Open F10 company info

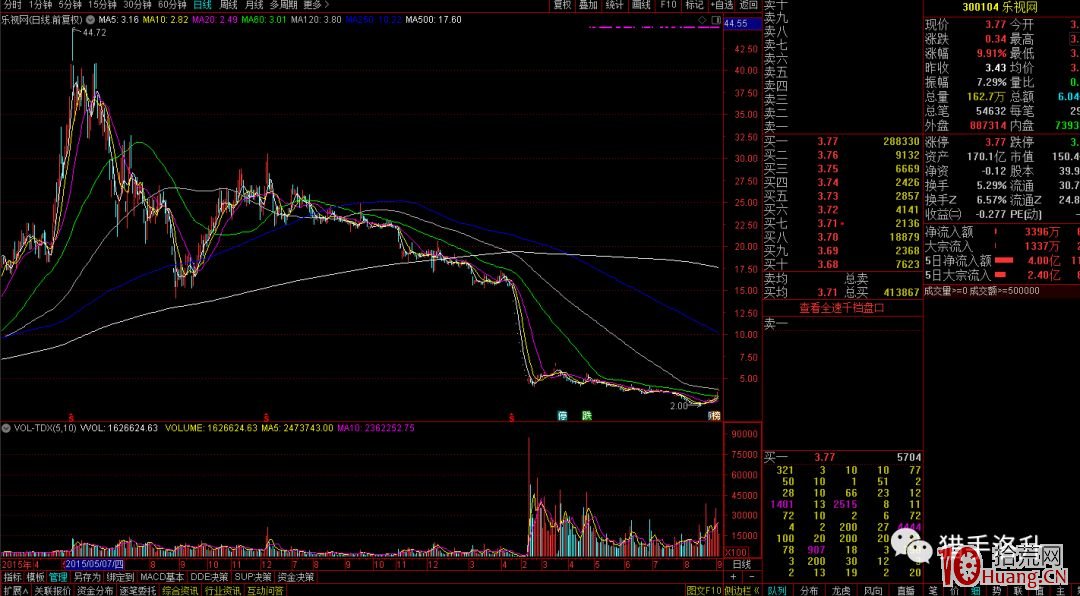[668, 5]
